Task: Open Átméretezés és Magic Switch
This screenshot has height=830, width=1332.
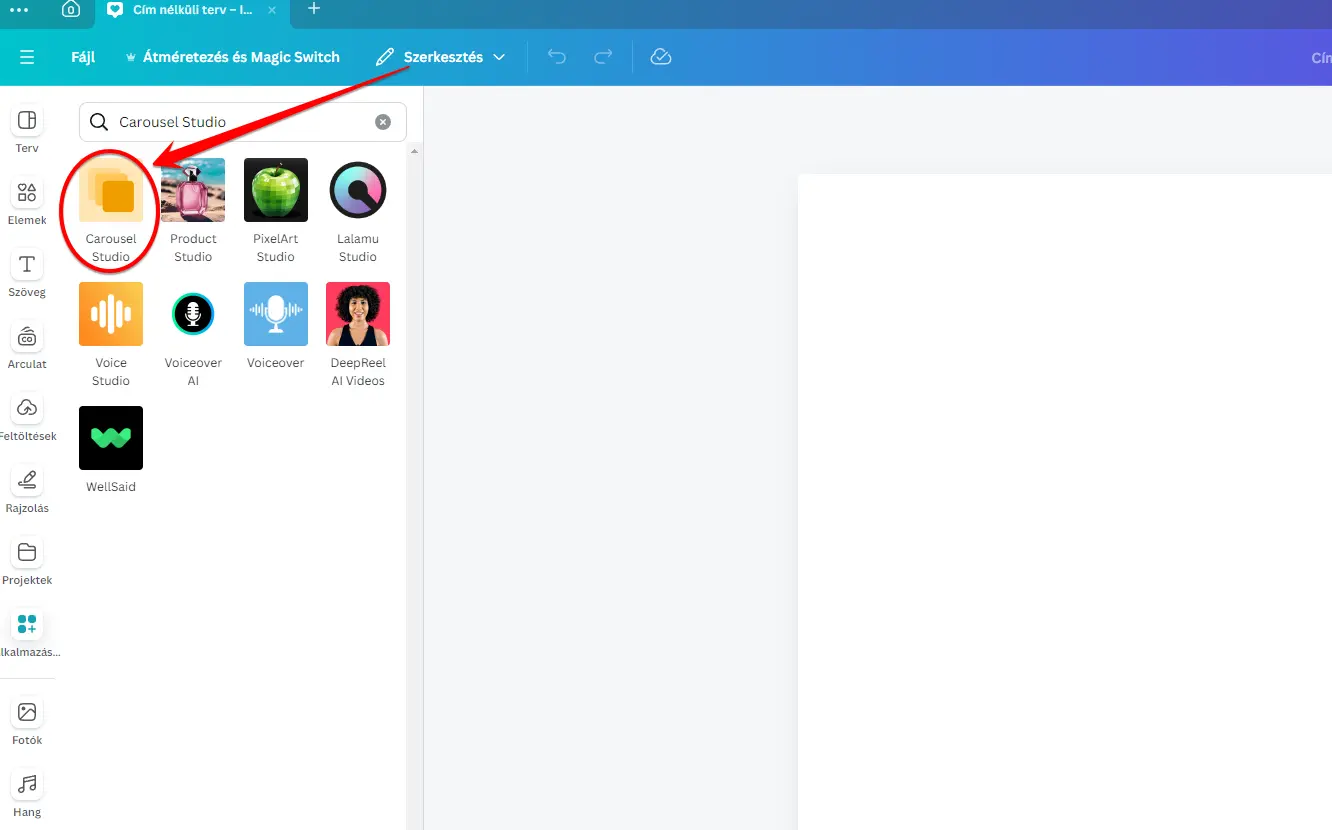Action: (232, 57)
